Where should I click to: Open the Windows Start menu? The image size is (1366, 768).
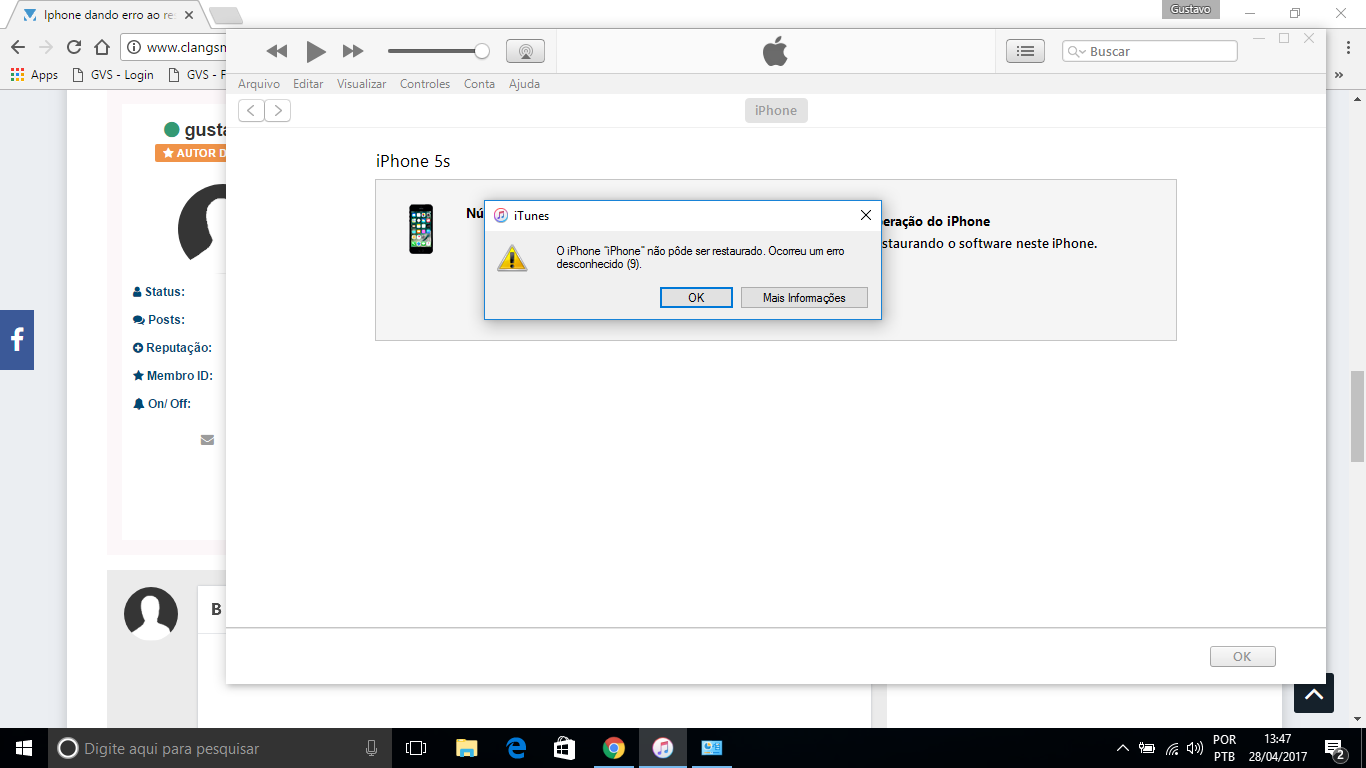coord(24,748)
